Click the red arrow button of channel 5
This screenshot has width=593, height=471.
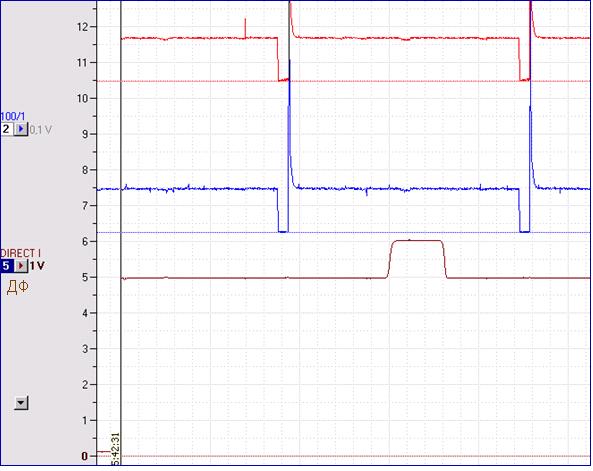21,266
